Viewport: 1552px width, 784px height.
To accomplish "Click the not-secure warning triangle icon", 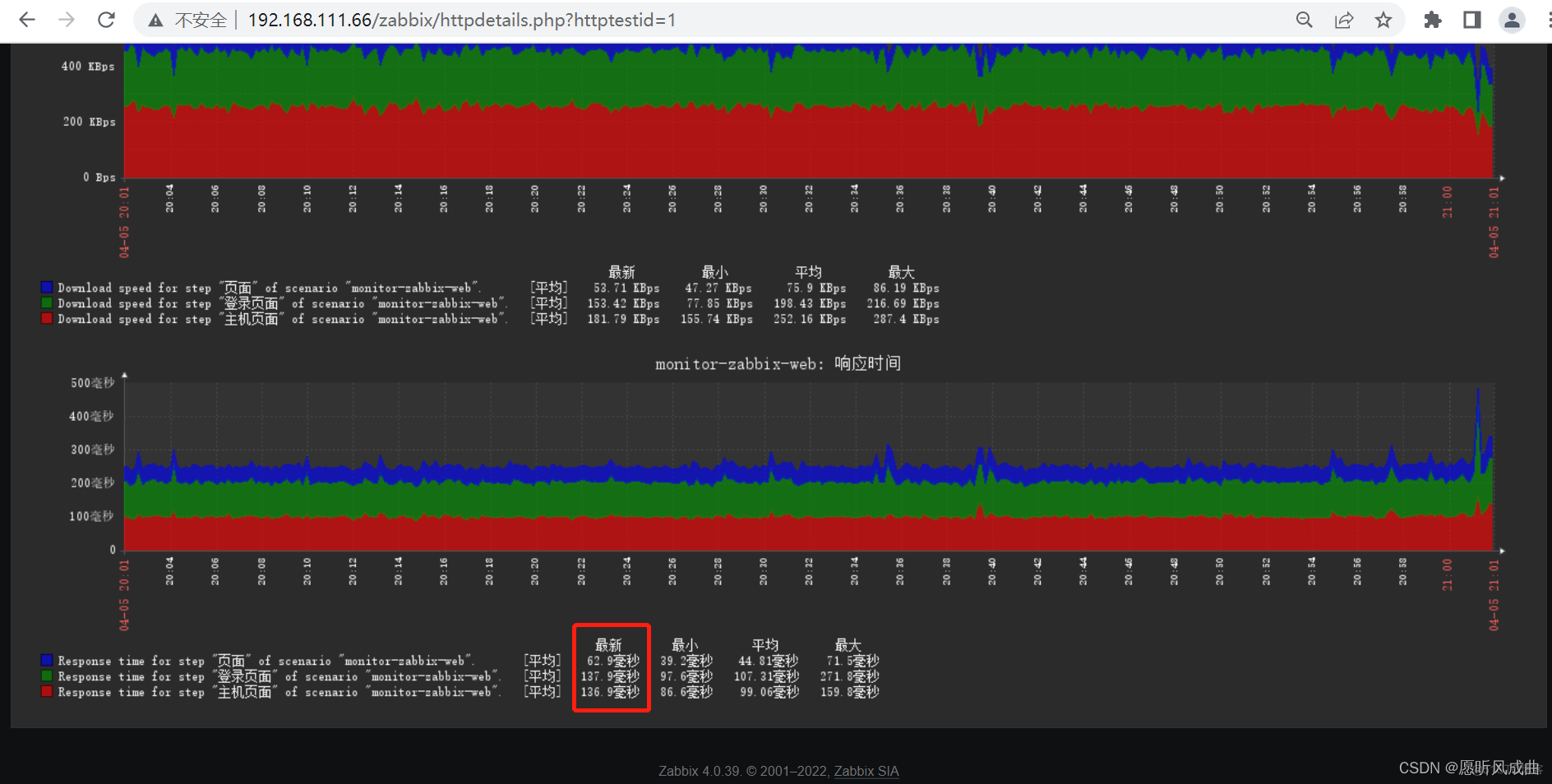I will (155, 21).
